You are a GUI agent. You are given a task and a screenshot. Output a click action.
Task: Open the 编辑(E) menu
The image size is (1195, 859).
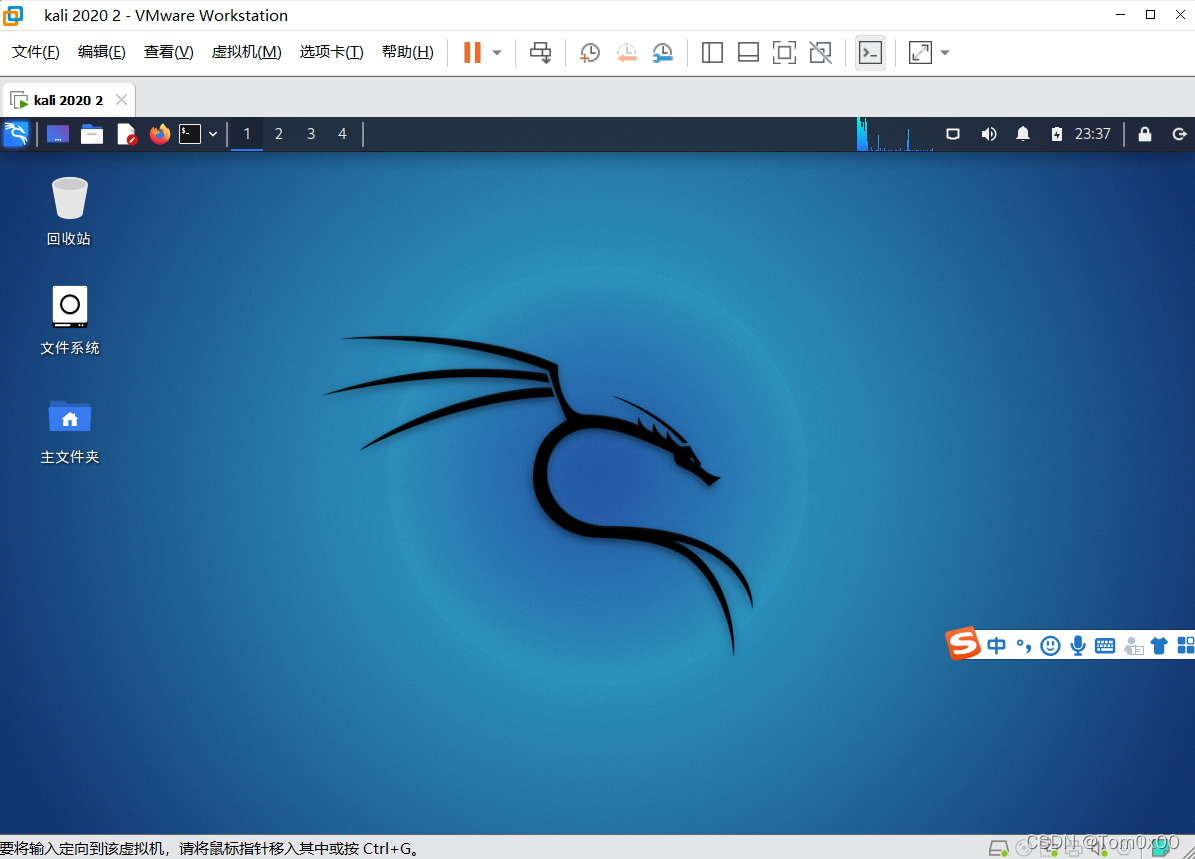(101, 52)
